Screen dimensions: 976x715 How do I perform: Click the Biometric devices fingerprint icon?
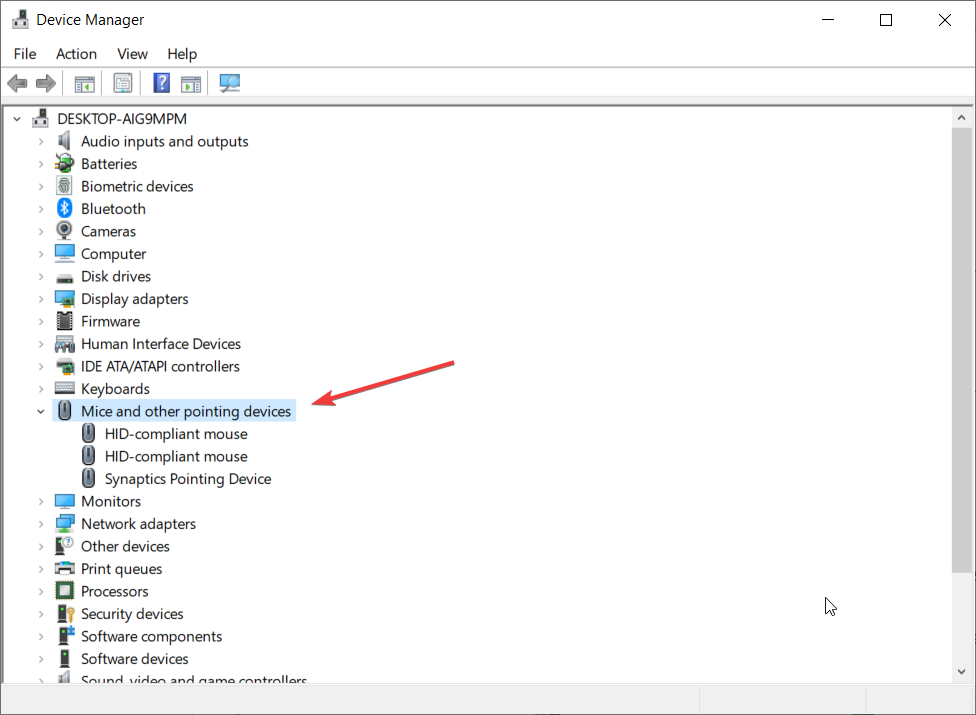tap(64, 186)
